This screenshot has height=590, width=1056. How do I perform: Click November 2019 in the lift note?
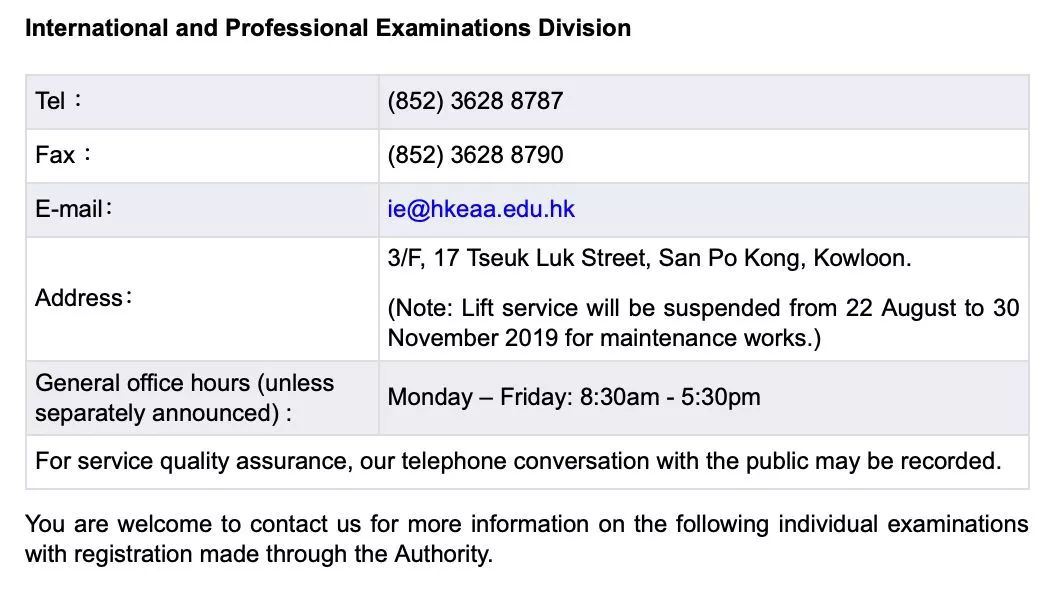pyautogui.click(x=473, y=337)
